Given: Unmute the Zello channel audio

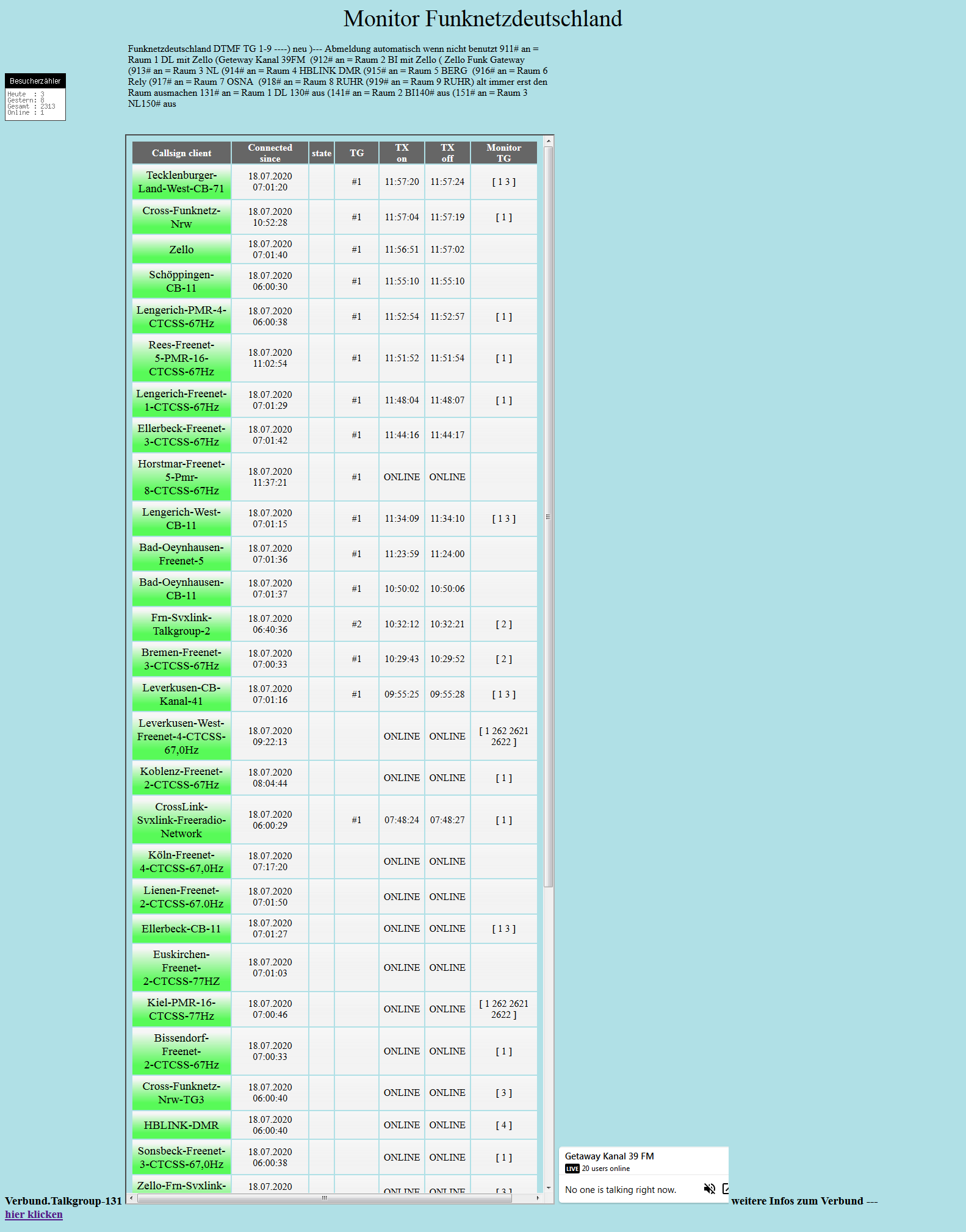Looking at the screenshot, I should pyautogui.click(x=709, y=1189).
